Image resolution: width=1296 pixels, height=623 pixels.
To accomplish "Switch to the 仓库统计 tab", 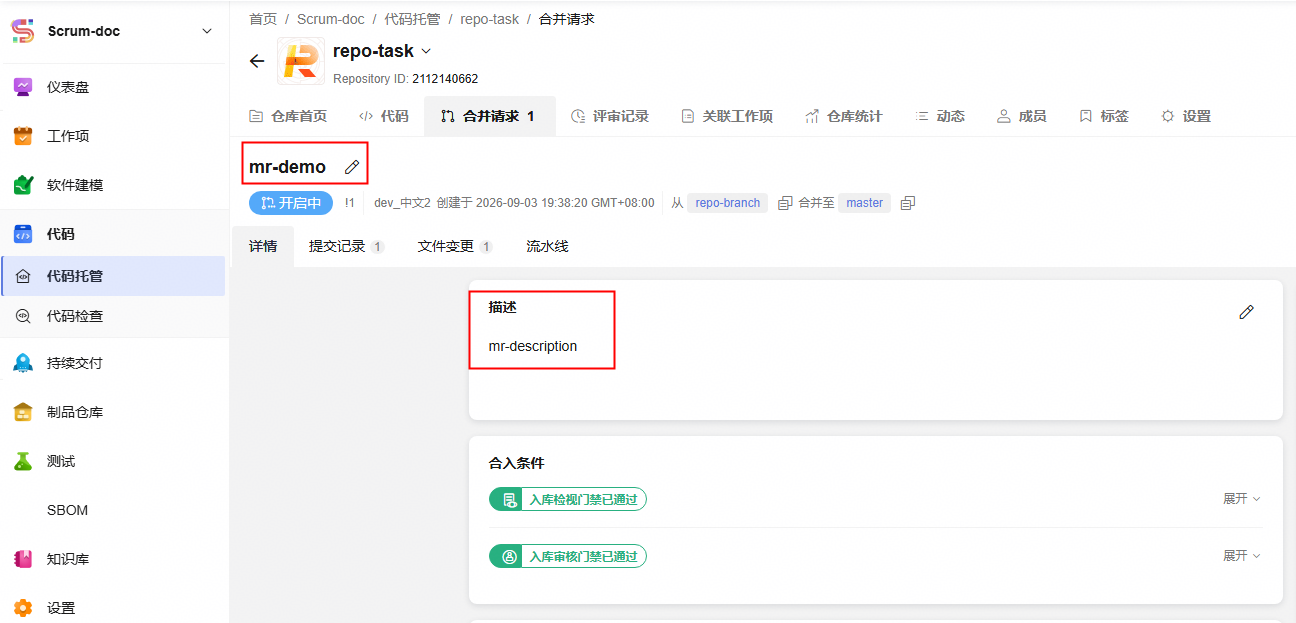I will tap(843, 116).
